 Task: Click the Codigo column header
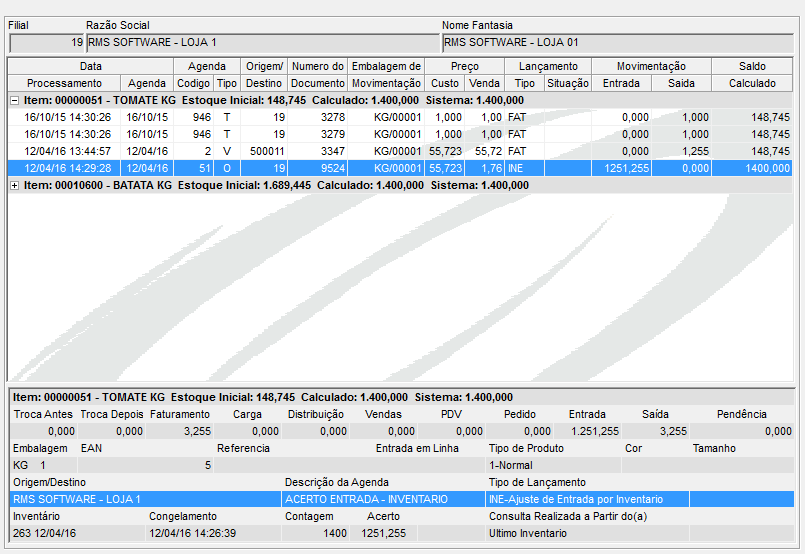coord(193,83)
